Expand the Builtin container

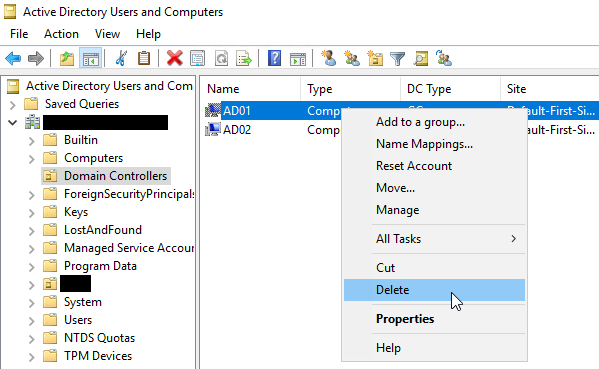[31, 141]
